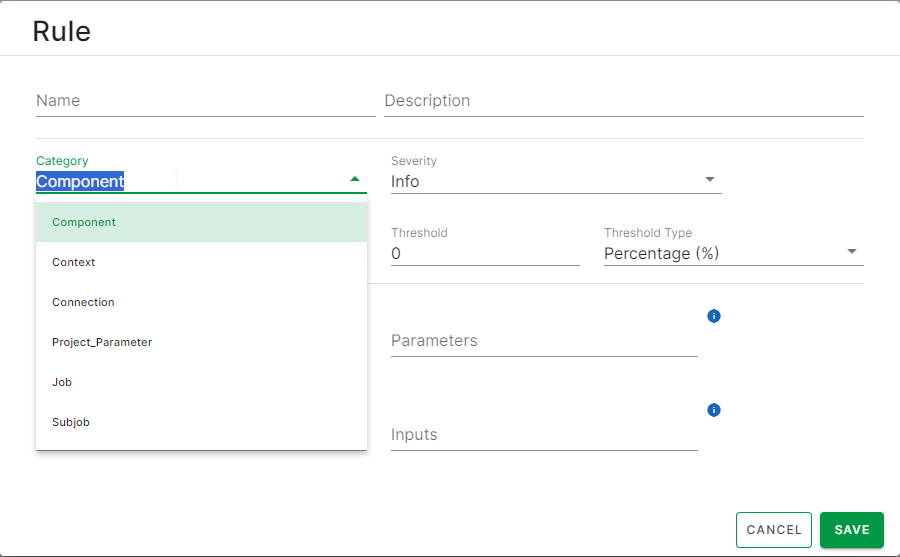Expand the Threshold Type Percentage dropdown
This screenshot has height=557, width=900.
[x=732, y=253]
